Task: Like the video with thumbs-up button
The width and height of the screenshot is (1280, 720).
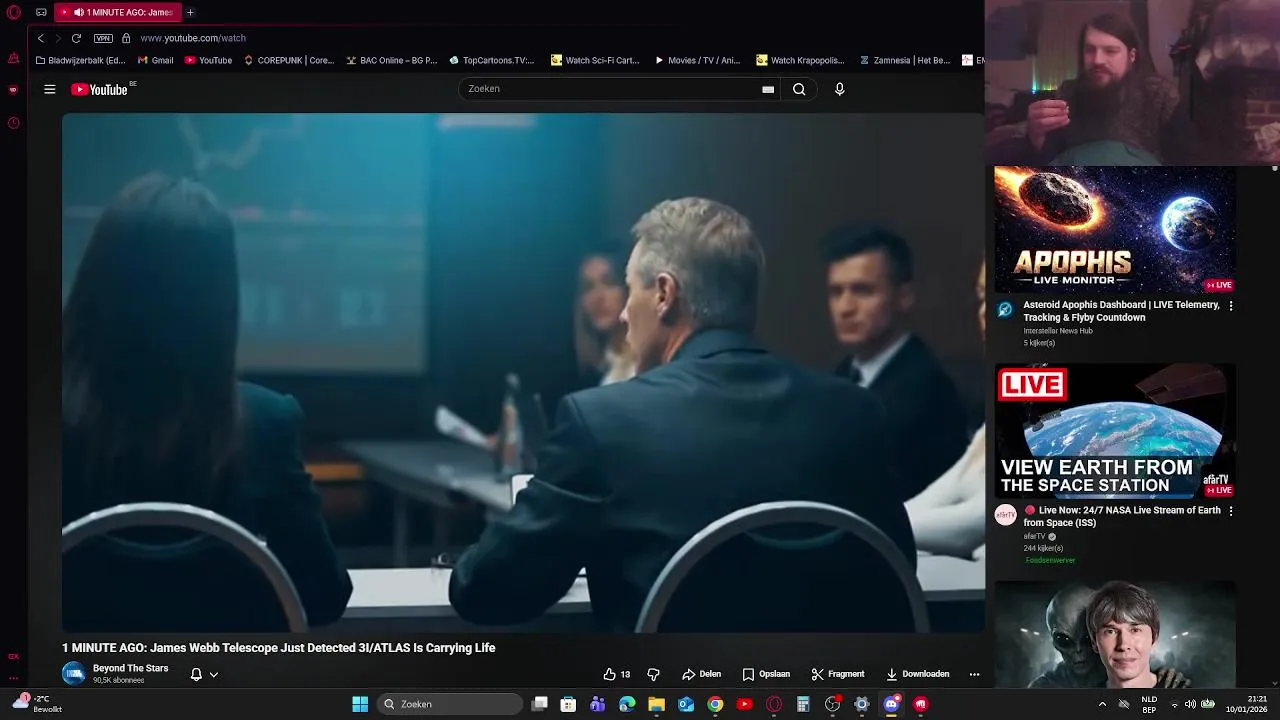Action: [616, 674]
